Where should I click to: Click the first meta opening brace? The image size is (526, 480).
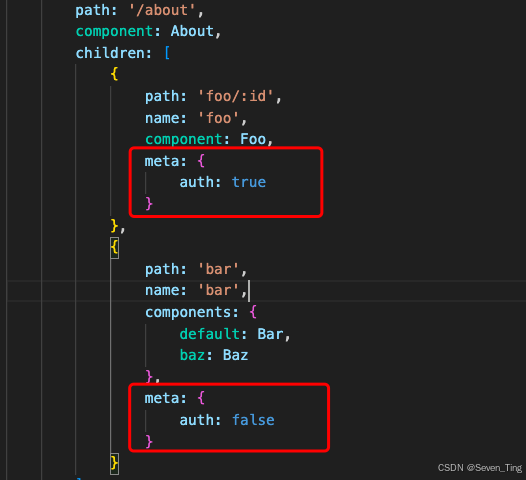[x=201, y=161]
